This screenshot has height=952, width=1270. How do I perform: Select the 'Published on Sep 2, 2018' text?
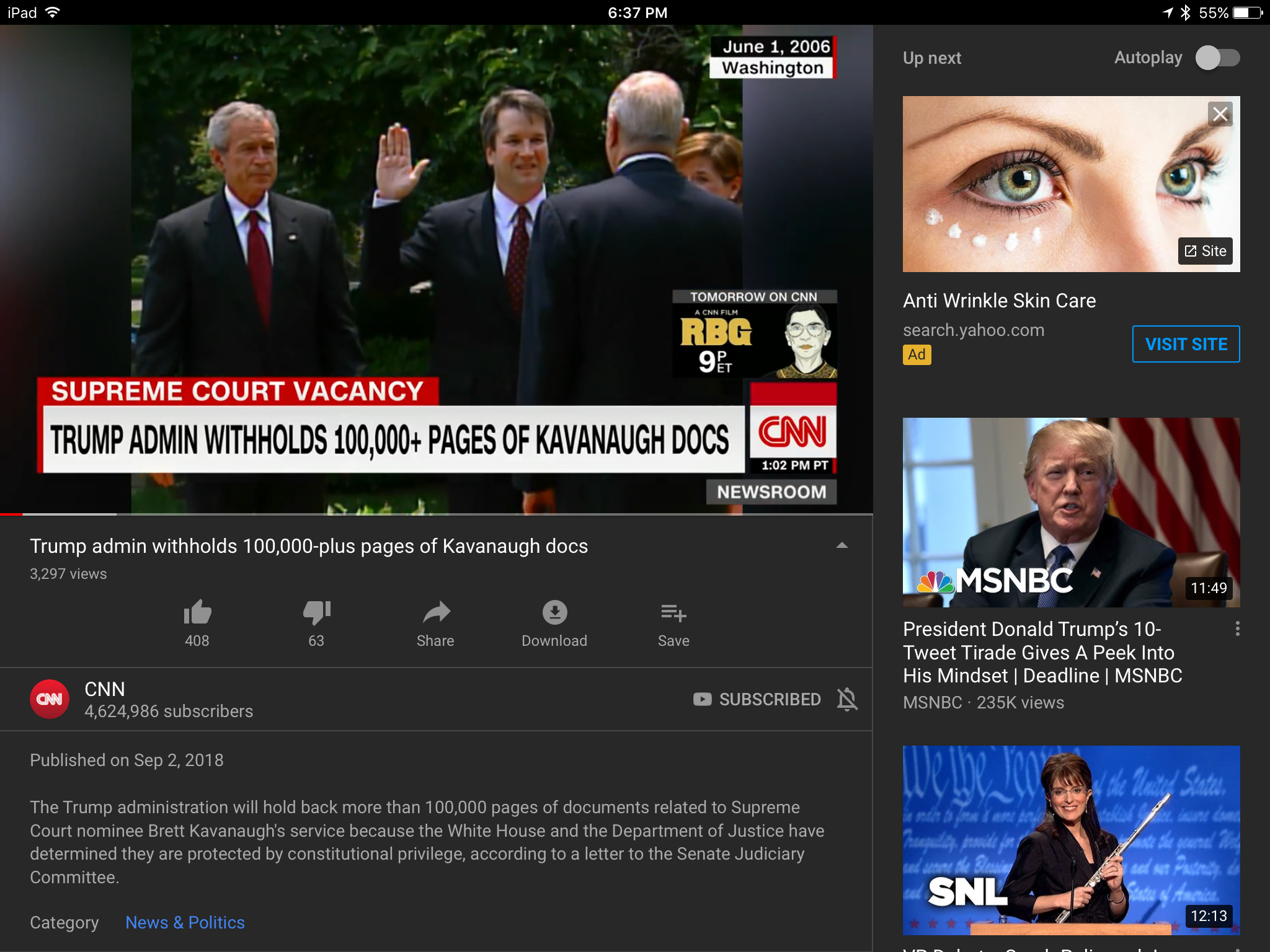pos(127,760)
